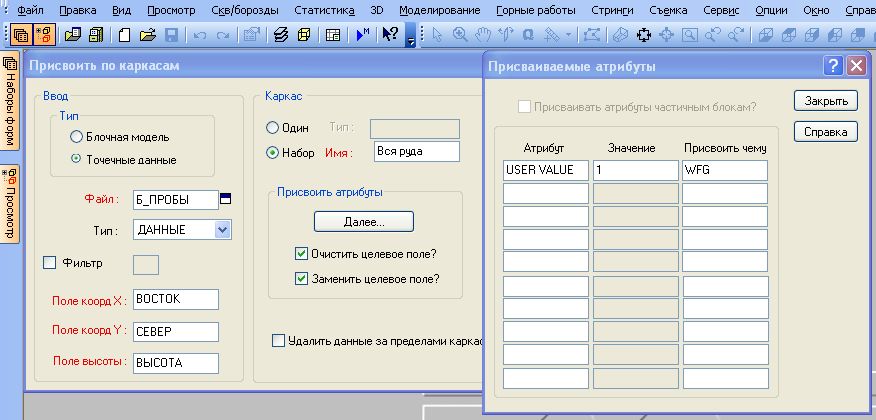Open the table/spreadsheet icon in toolbar
Screen dimensions: 876x420
pyautogui.click(x=333, y=35)
